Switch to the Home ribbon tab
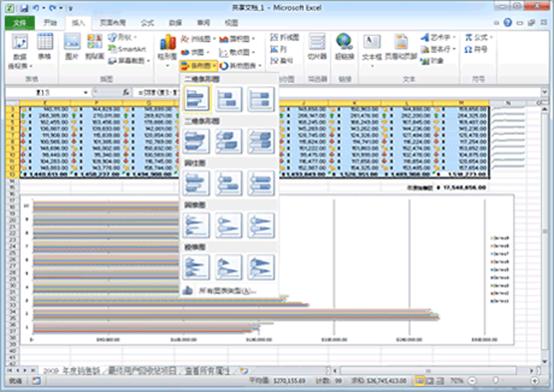 [51, 23]
